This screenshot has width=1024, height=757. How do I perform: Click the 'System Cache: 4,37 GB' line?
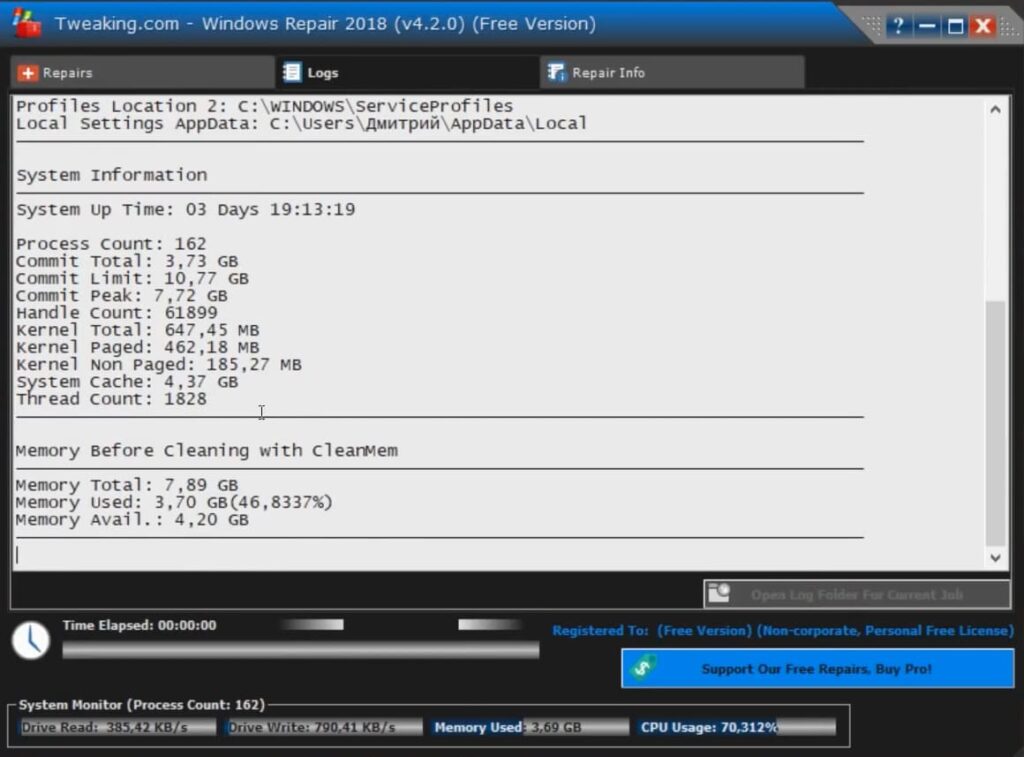pyautogui.click(x=127, y=381)
